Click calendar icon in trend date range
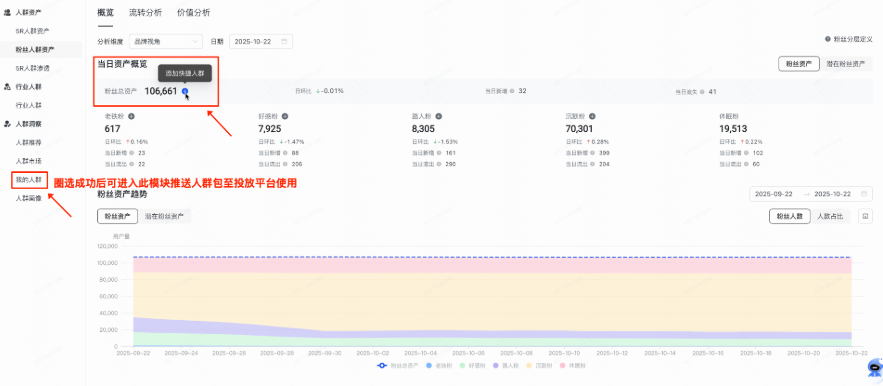The image size is (883, 386). 863,194
